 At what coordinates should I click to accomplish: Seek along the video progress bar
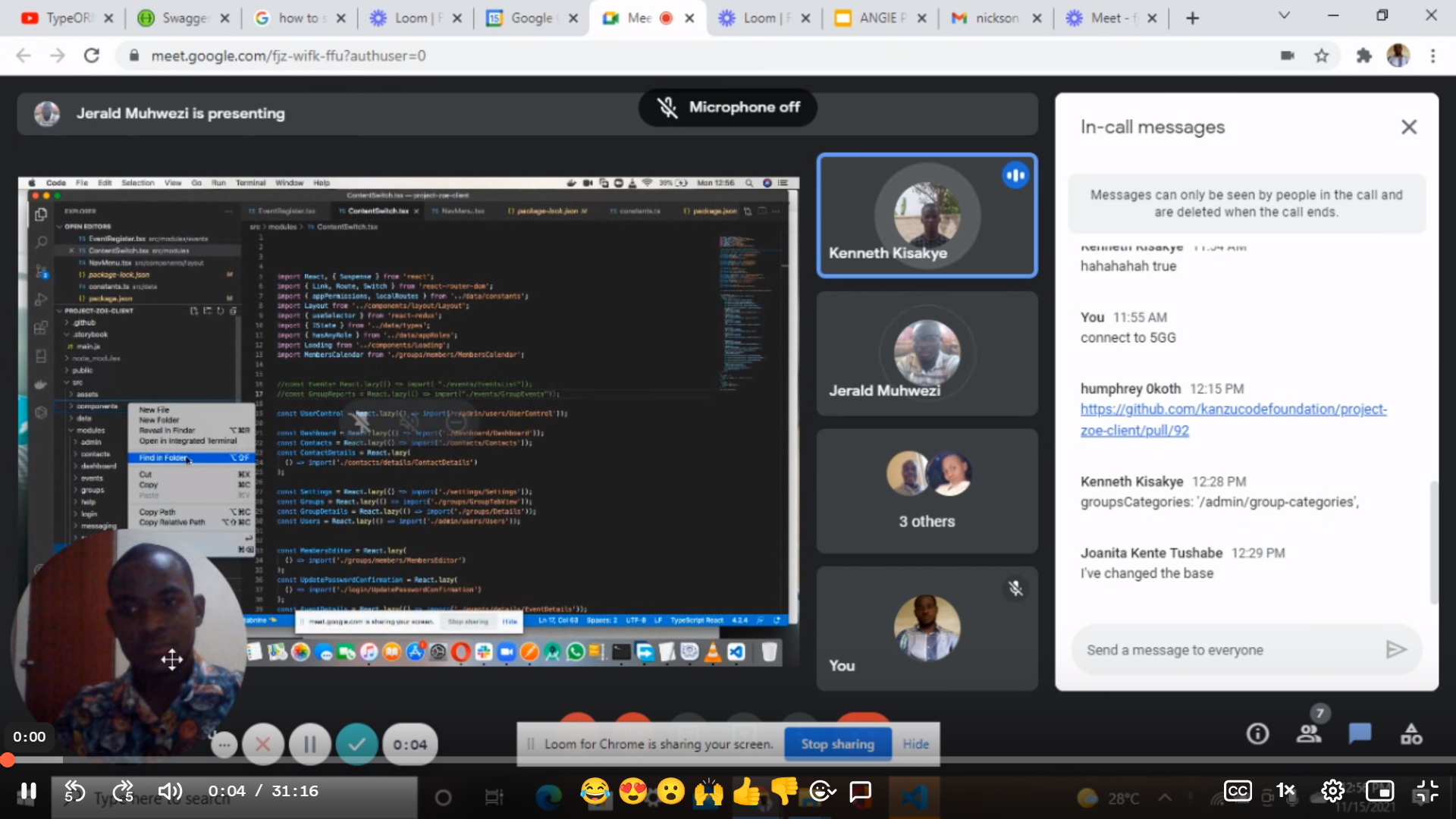728,760
